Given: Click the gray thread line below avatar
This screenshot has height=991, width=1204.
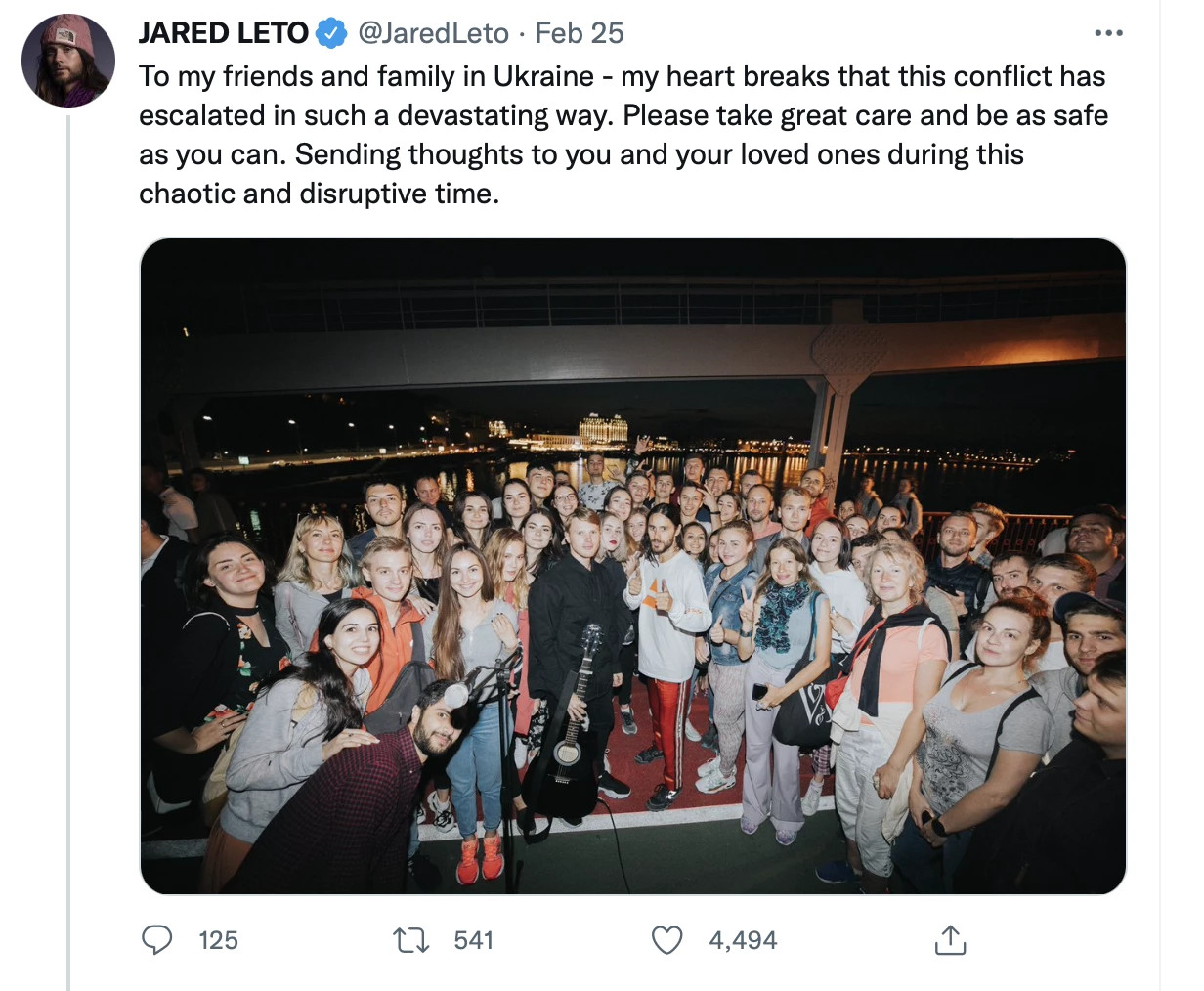Looking at the screenshot, I should (68, 553).
